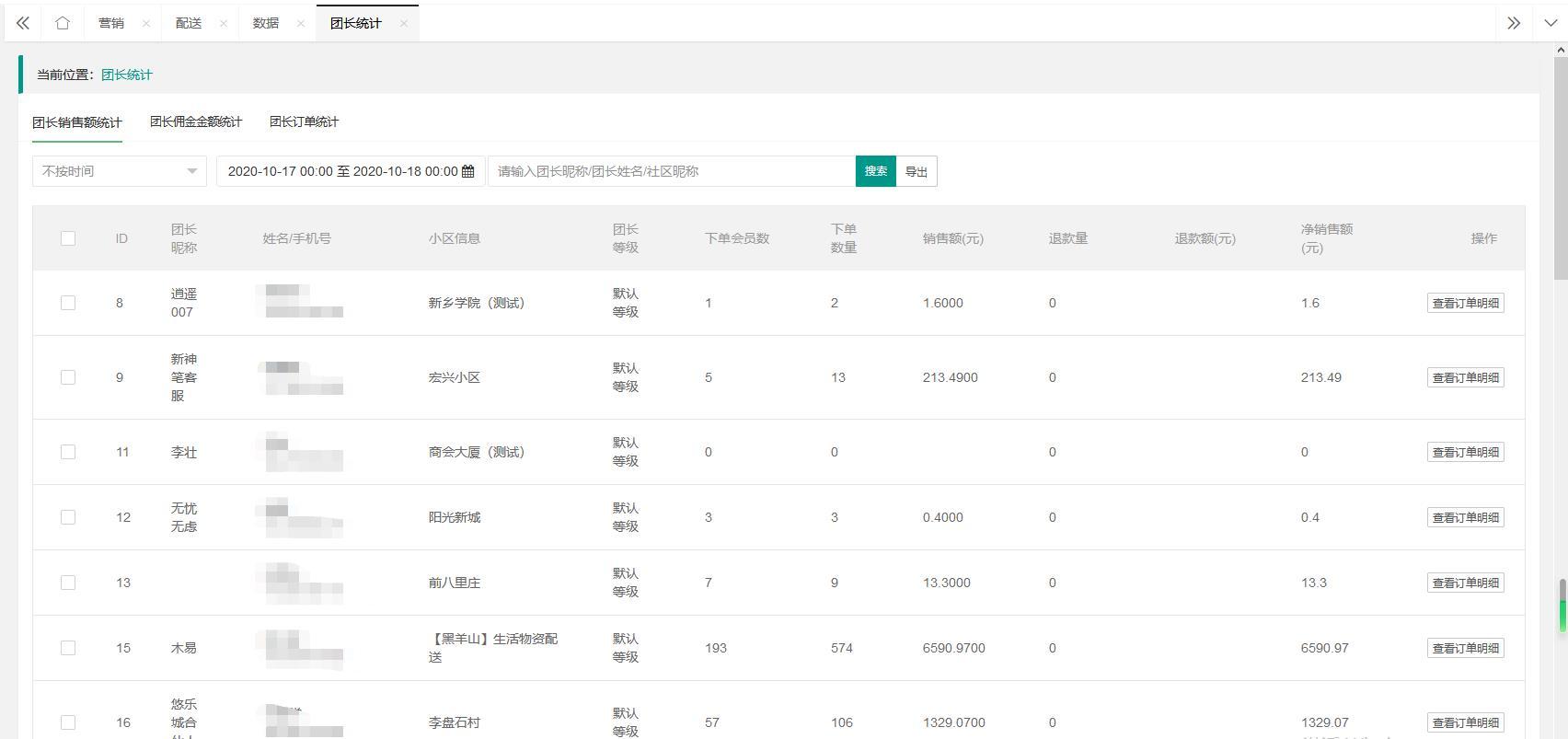Toggle the select-all checkbox in table header

(68, 238)
